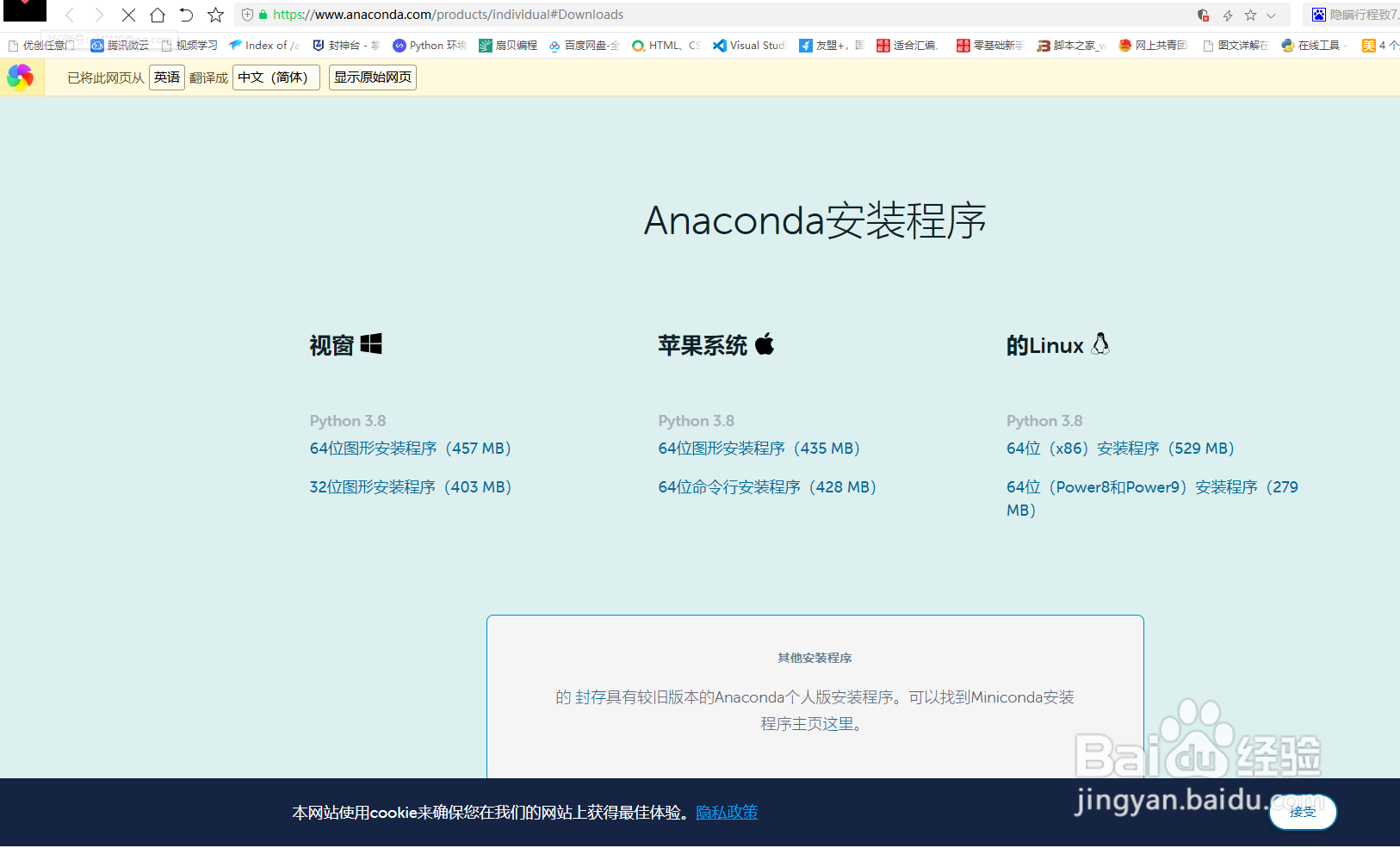Image resolution: width=1400 pixels, height=848 pixels.
Task: Click the 显示原始网页 button
Action: 372,77
